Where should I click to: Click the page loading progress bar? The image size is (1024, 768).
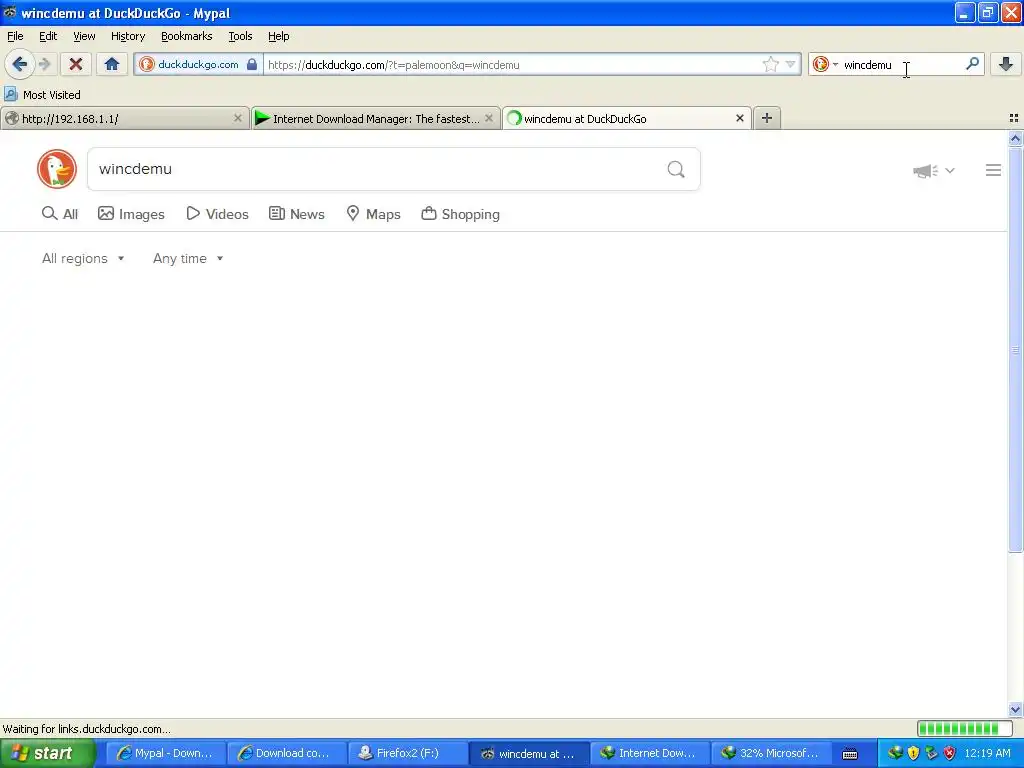pos(964,728)
